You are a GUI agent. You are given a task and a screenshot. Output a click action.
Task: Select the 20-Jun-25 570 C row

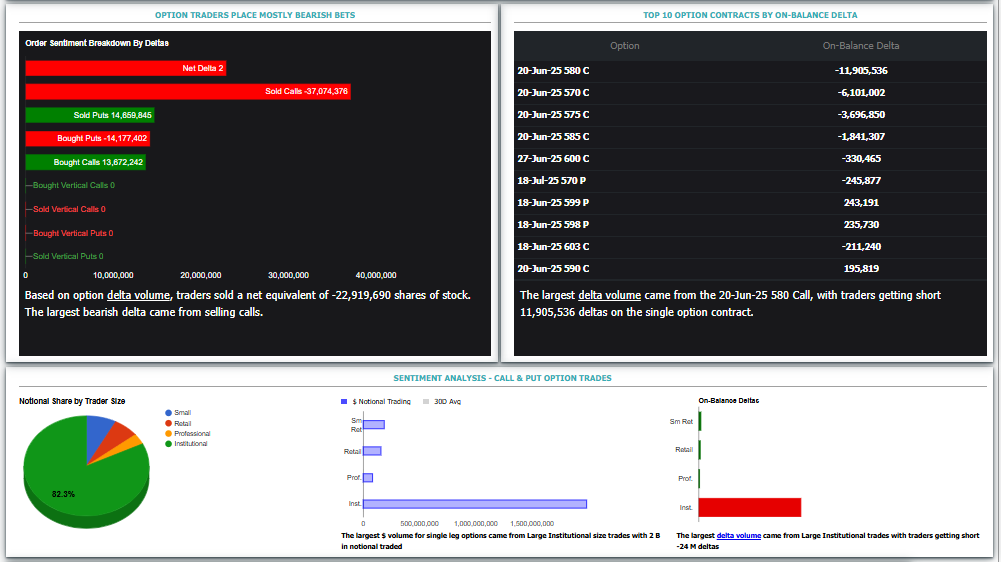click(750, 93)
